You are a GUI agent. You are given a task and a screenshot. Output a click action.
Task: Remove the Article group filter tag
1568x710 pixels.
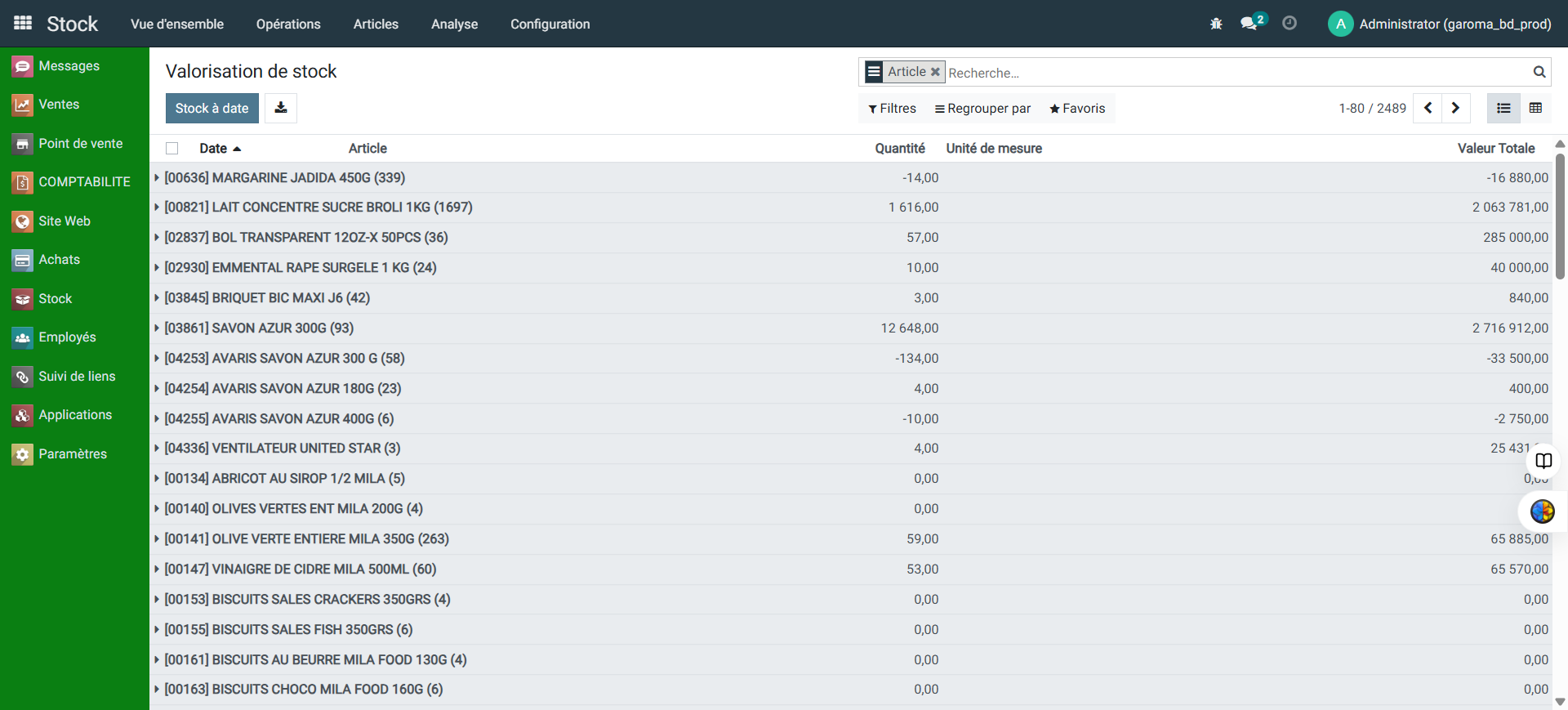(936, 72)
